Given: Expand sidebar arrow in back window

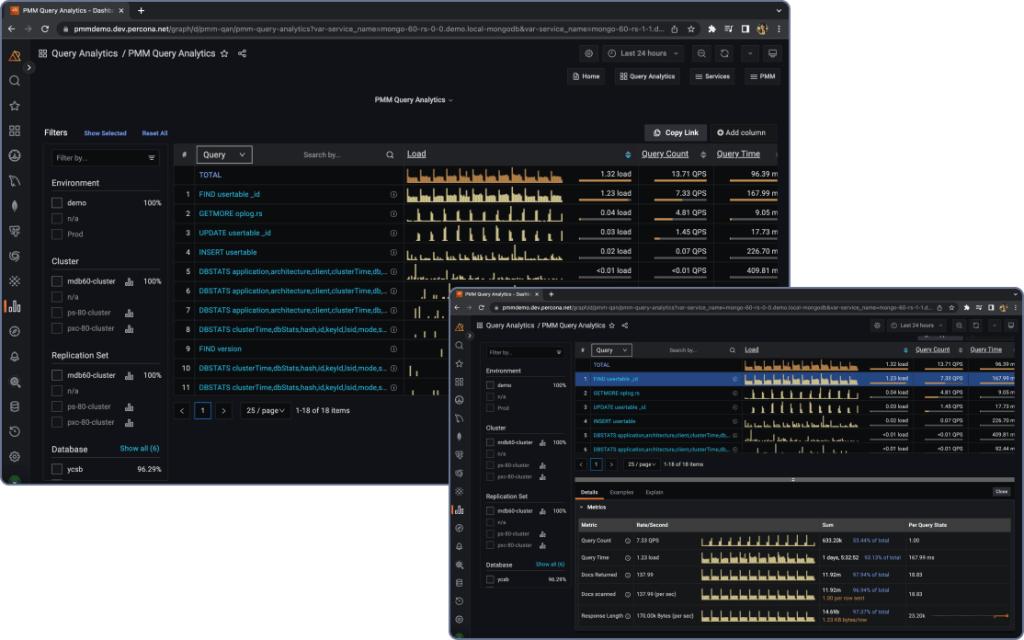Looking at the screenshot, I should click(x=29, y=67).
